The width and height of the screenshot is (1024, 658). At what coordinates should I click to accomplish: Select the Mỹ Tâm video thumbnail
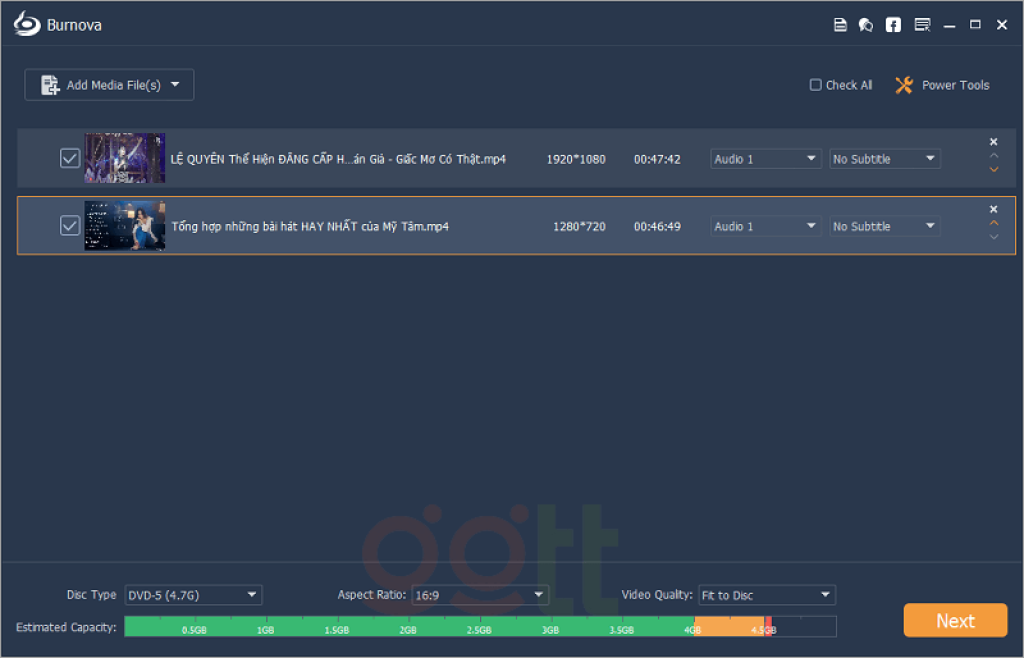click(125, 226)
